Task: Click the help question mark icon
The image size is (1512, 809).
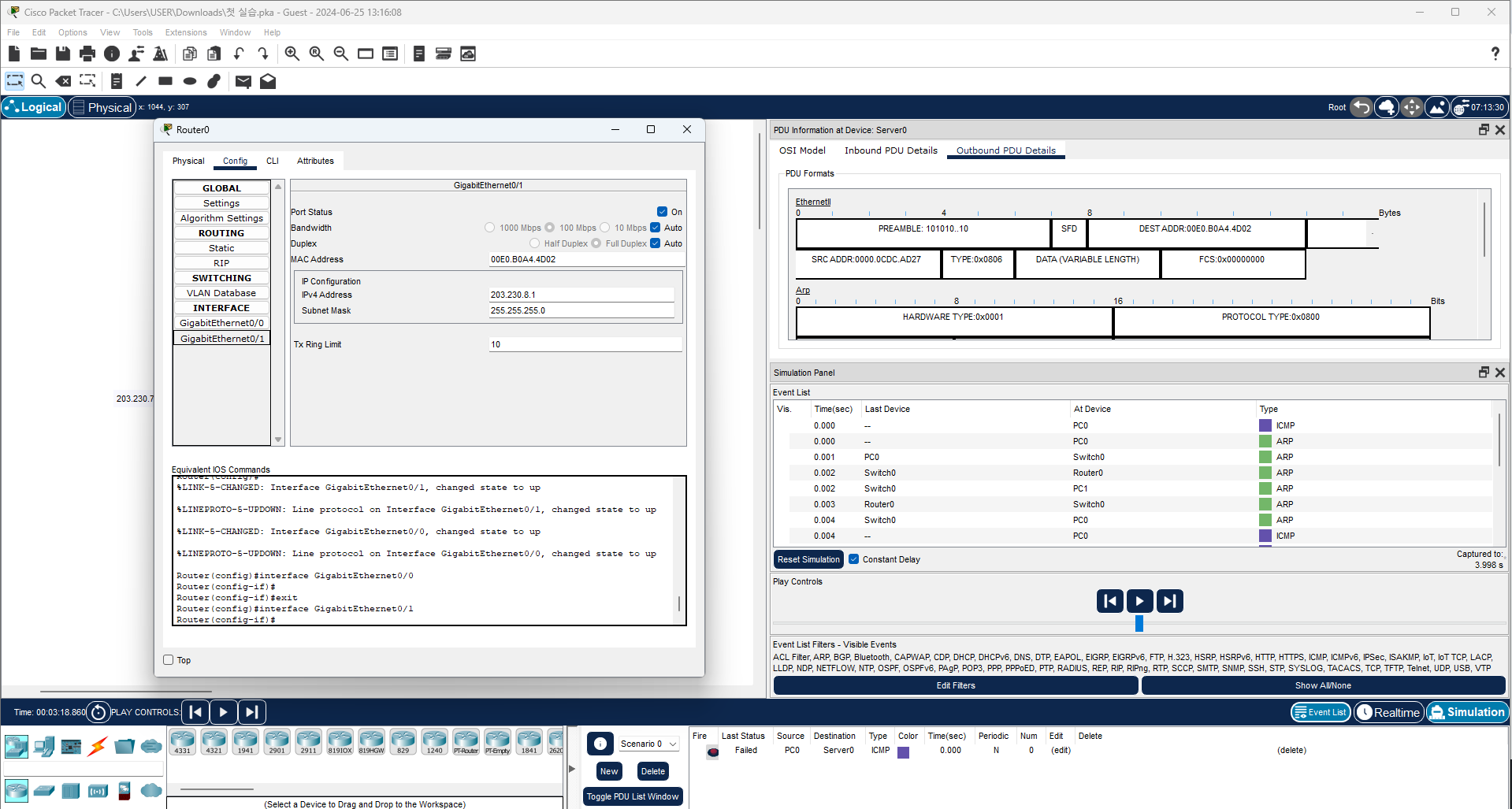Action: 1495,54
